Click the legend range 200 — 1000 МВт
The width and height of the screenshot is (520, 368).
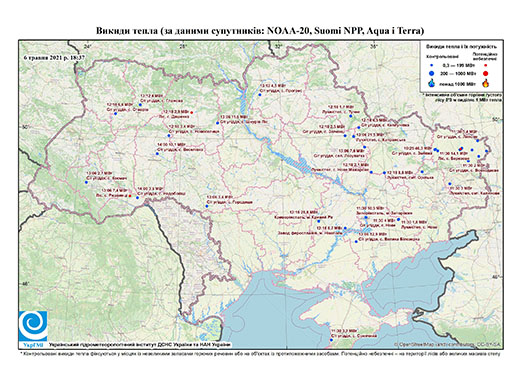click(459, 73)
